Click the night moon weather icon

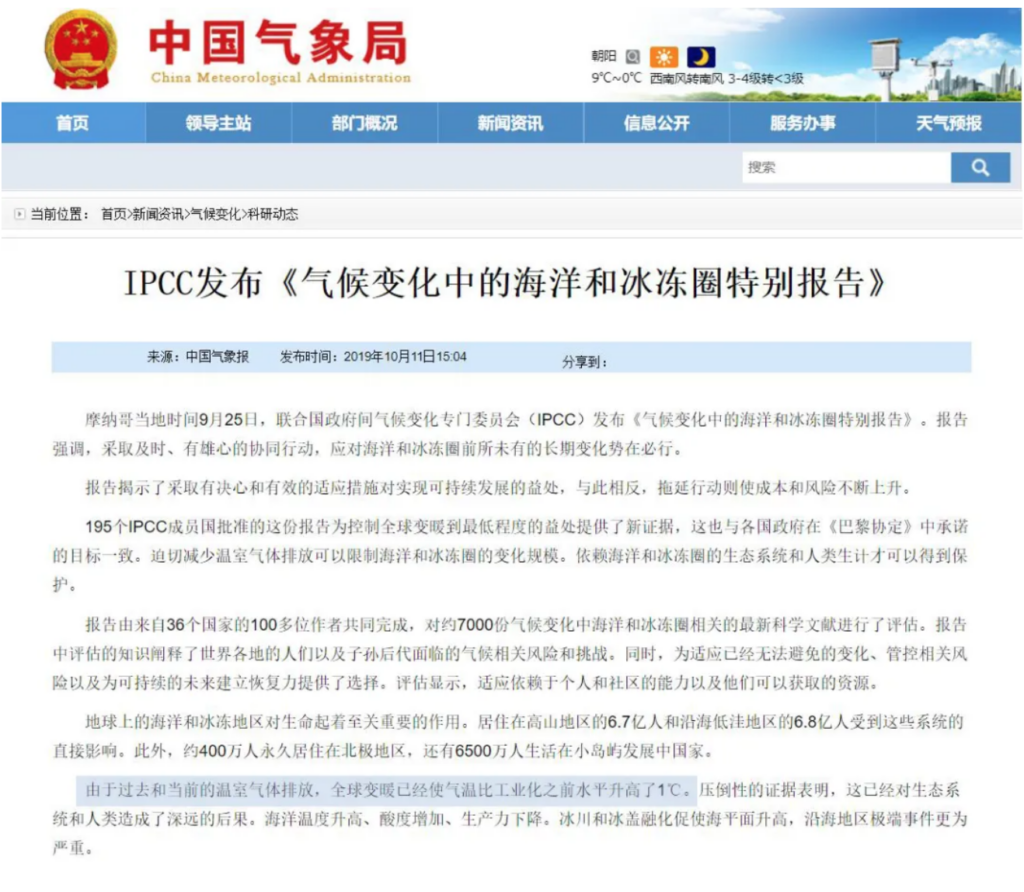pyautogui.click(x=701, y=57)
